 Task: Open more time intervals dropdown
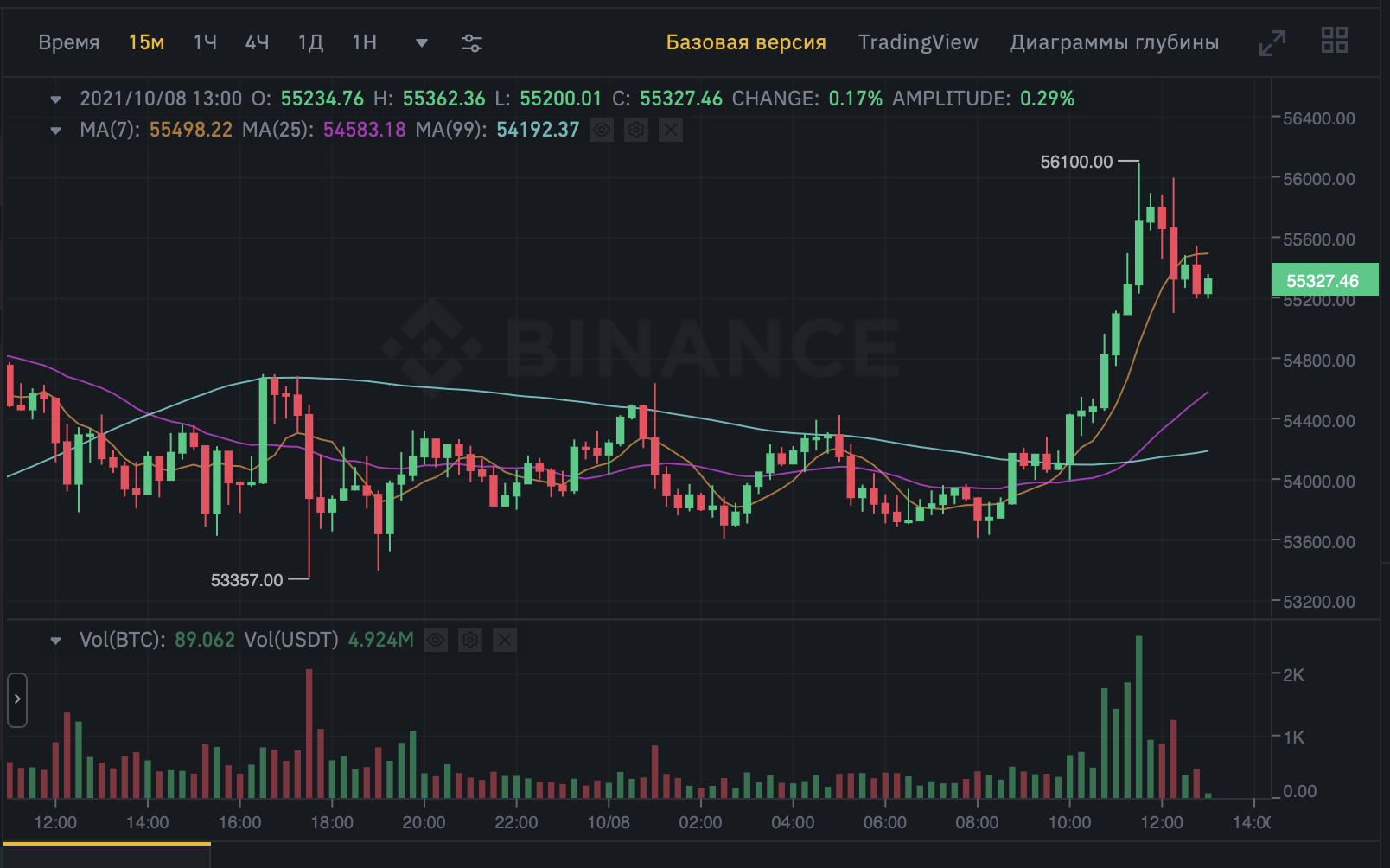tap(422, 43)
